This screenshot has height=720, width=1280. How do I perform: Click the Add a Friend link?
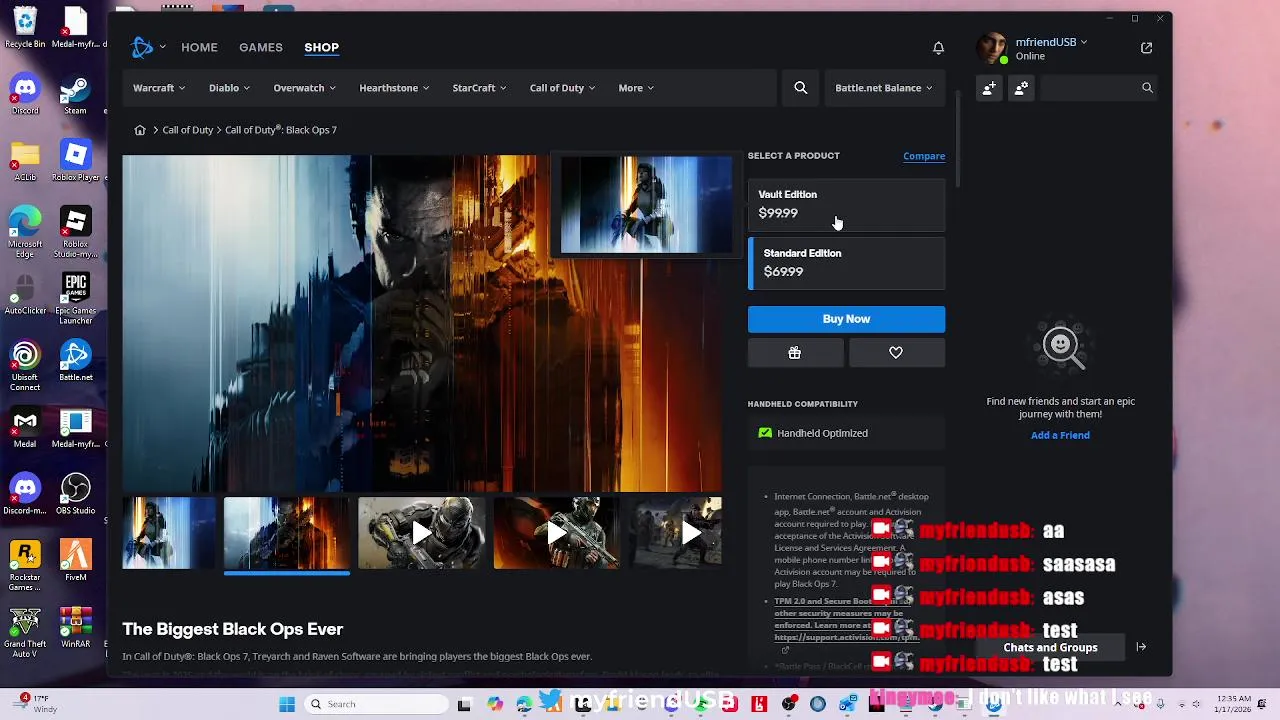click(1060, 435)
